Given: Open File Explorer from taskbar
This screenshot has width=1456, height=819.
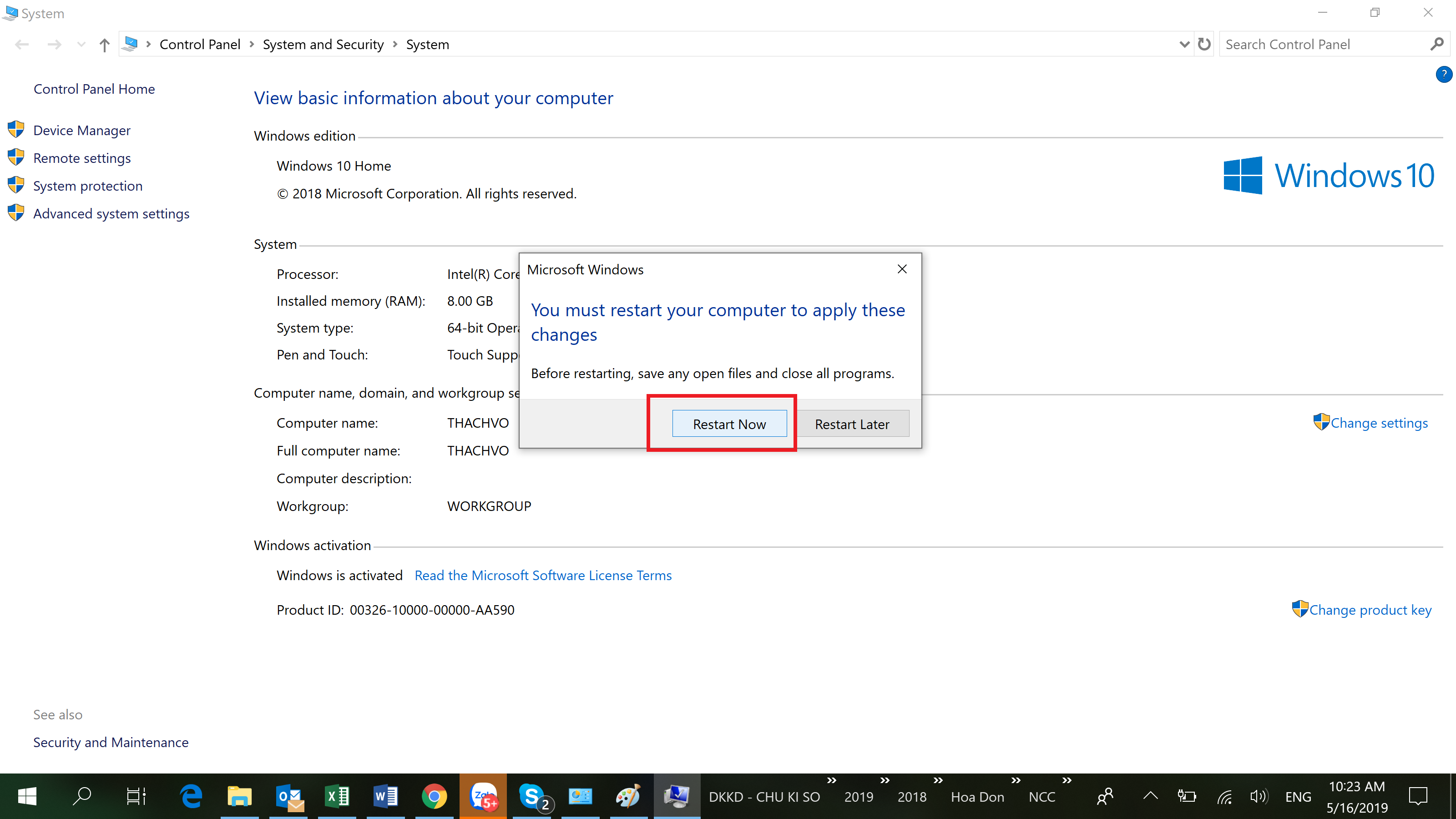Looking at the screenshot, I should (240, 796).
